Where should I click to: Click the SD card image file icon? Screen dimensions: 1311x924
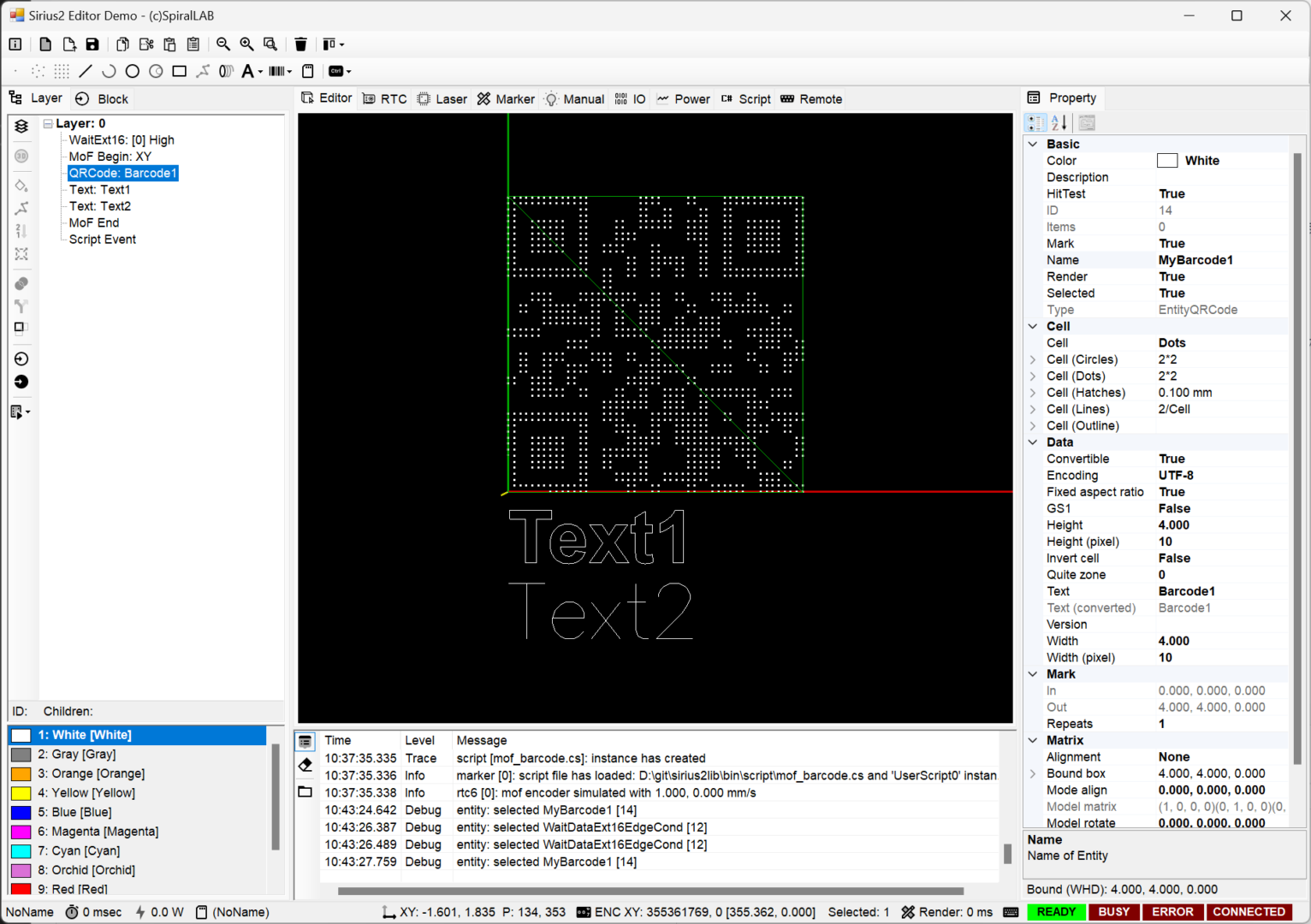(x=308, y=71)
